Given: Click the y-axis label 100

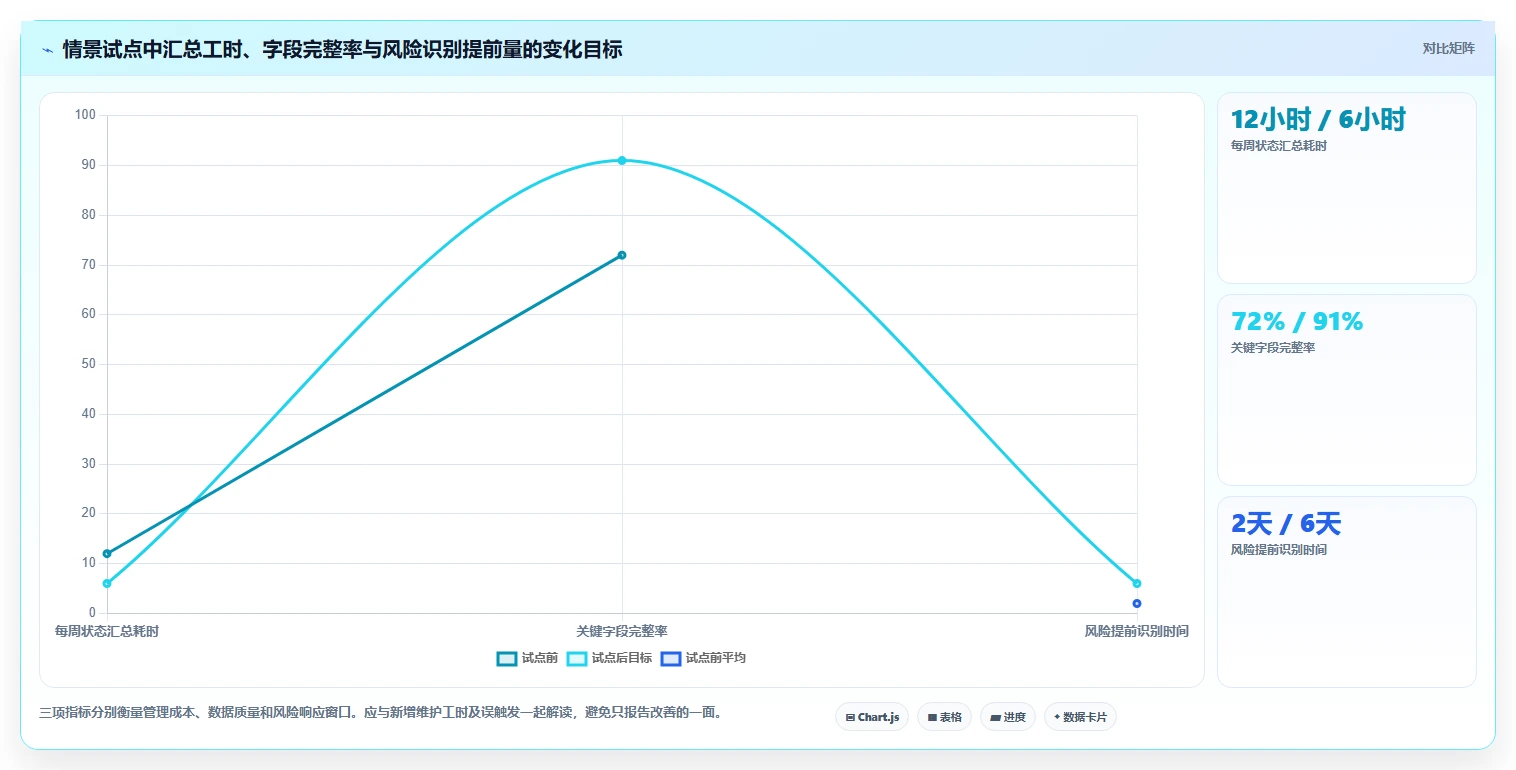Looking at the screenshot, I should coord(85,115).
